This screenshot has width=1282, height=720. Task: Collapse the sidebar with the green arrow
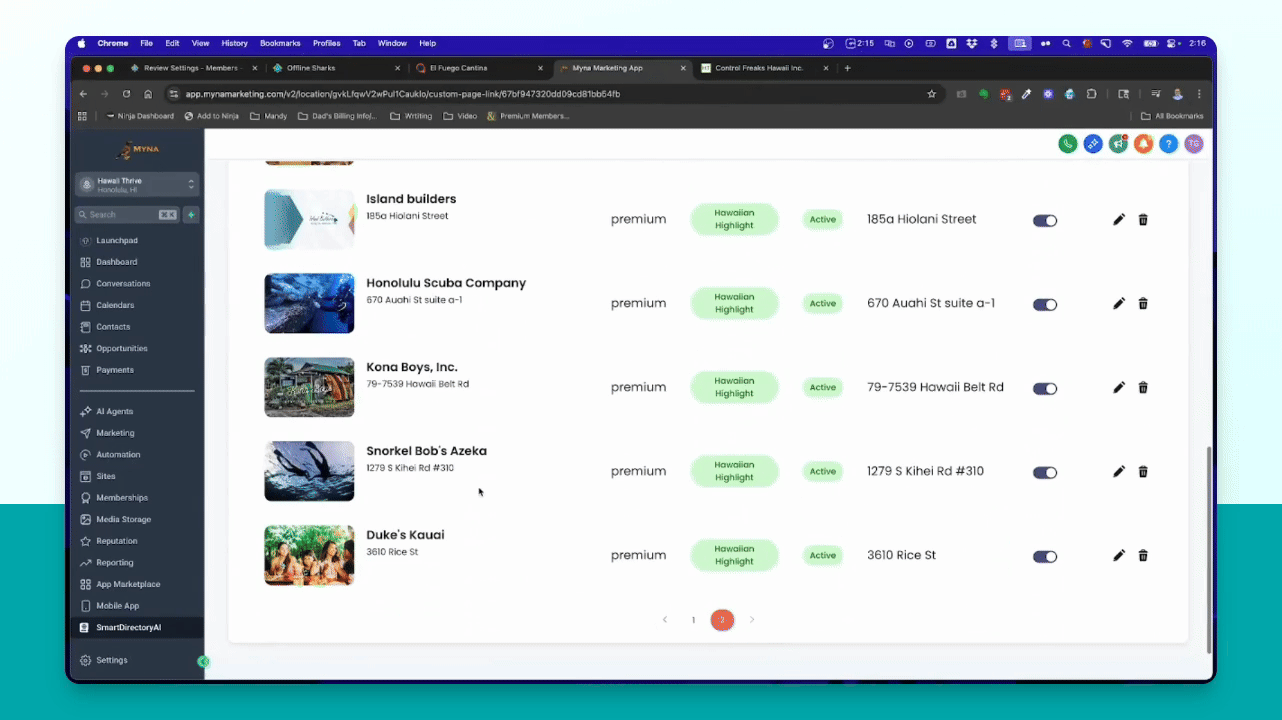pyautogui.click(x=203, y=661)
